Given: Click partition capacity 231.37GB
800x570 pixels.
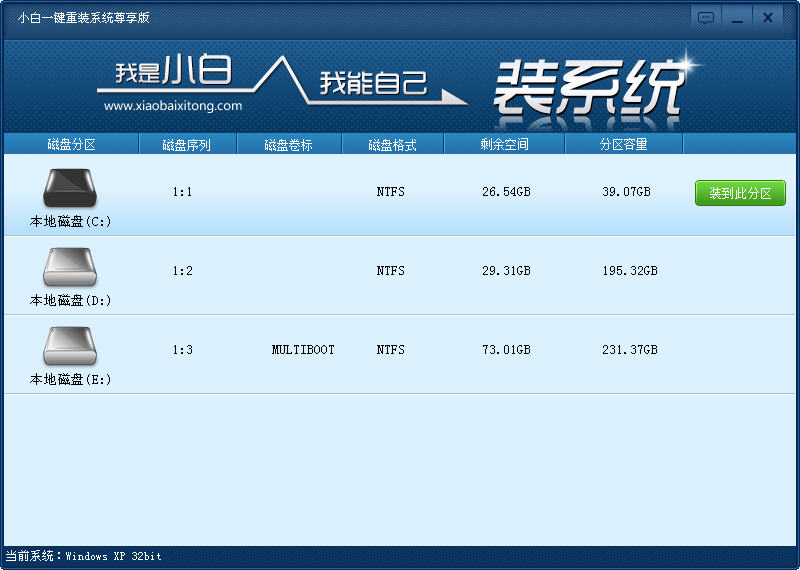Looking at the screenshot, I should 630,350.
